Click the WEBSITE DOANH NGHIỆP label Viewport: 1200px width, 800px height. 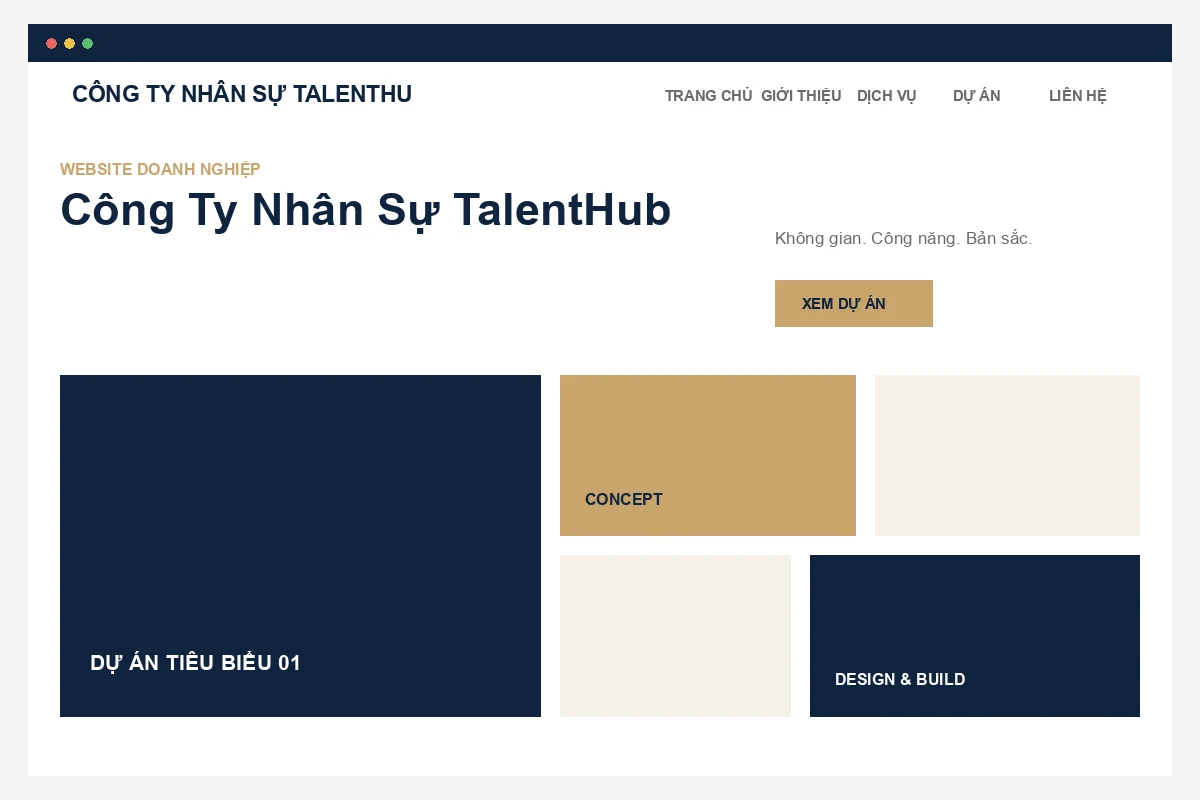[160, 169]
